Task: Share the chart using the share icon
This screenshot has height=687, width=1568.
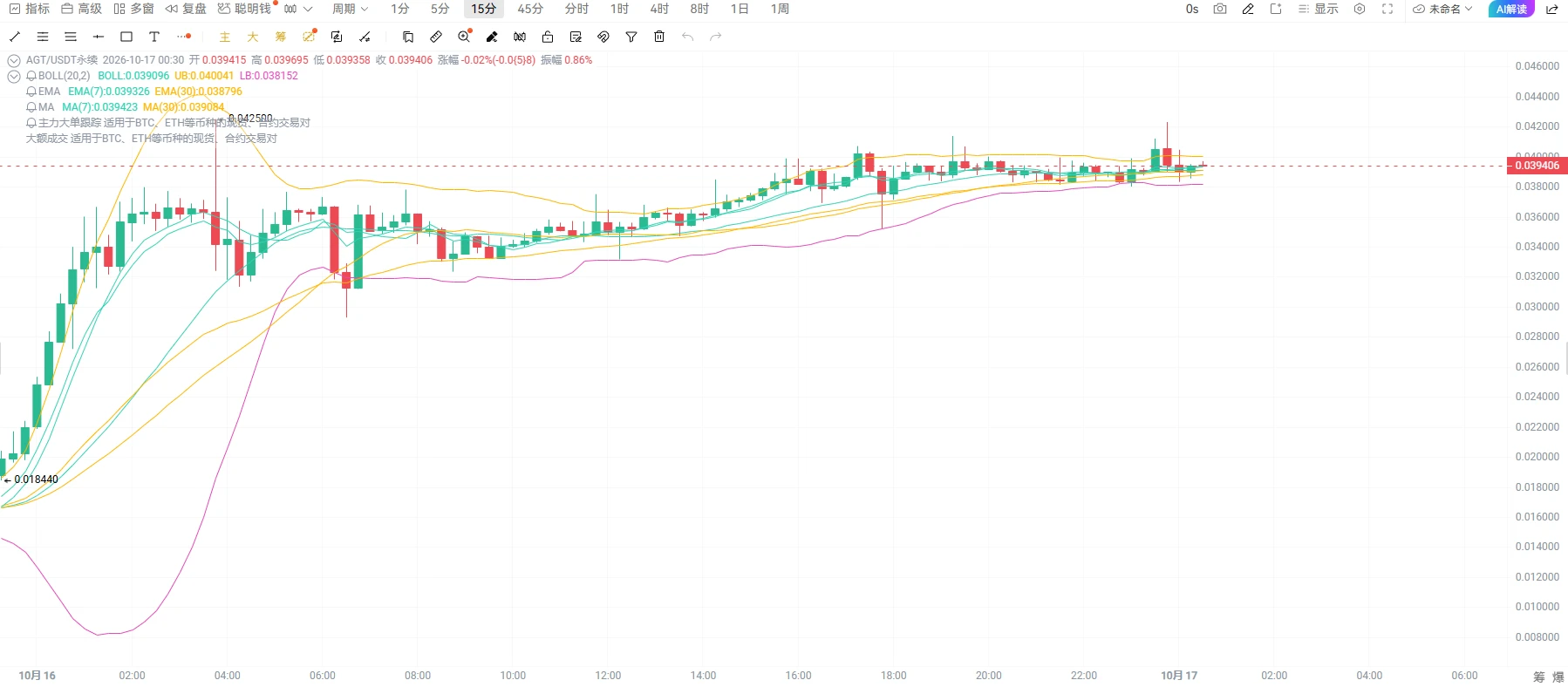Action: coord(1552,9)
